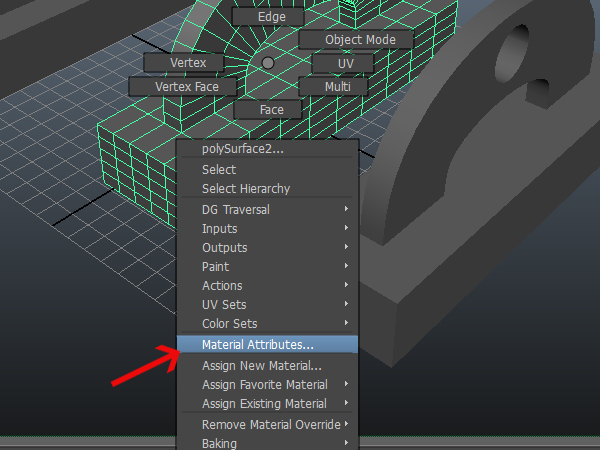
Task: Open the Actions submenu
Action: pyautogui.click(x=267, y=286)
